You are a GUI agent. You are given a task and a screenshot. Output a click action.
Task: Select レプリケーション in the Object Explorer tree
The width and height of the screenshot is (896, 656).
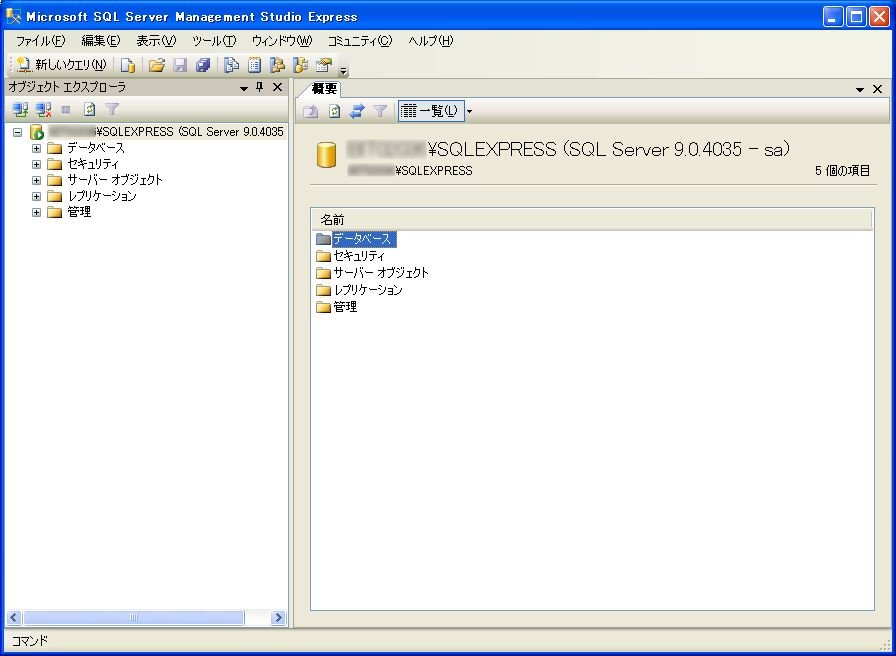coord(102,196)
